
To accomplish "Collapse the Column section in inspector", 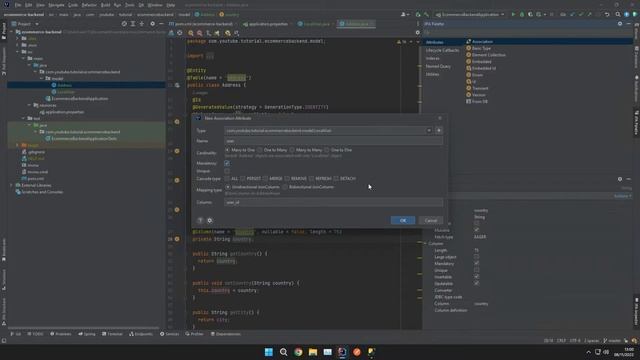I will [x=426, y=244].
